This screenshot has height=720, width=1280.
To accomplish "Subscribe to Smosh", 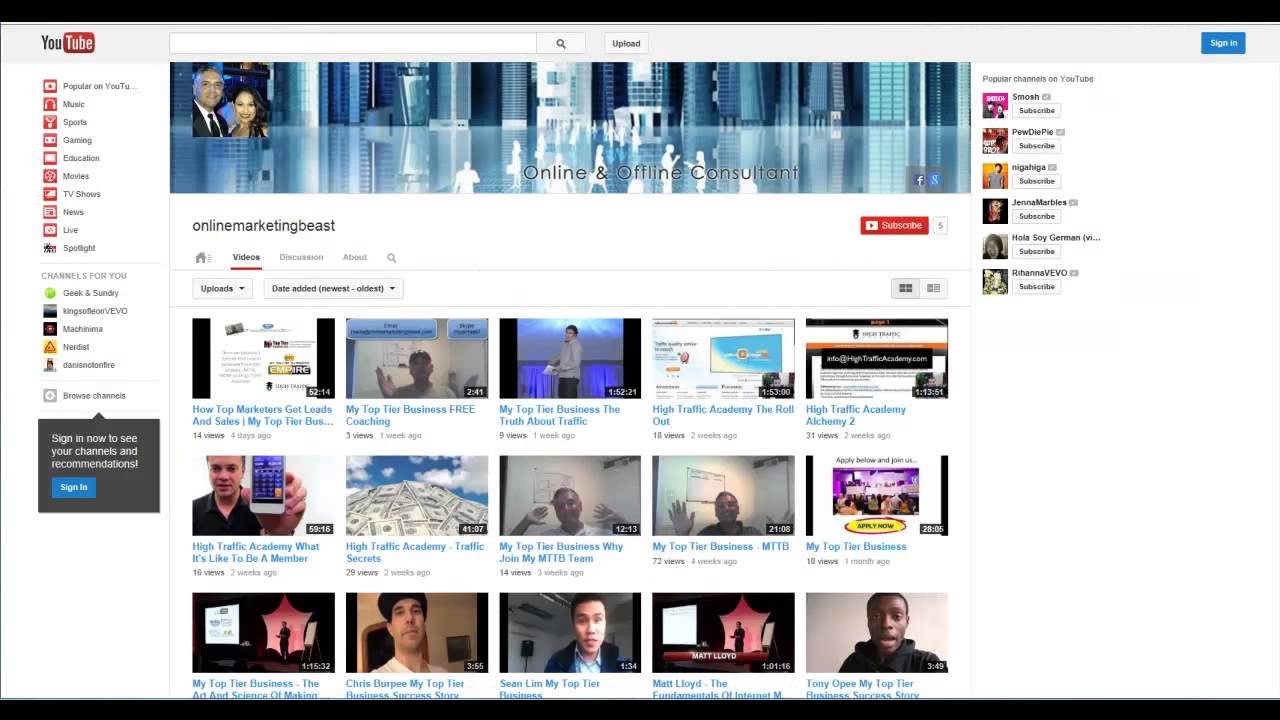I will coord(1037,111).
